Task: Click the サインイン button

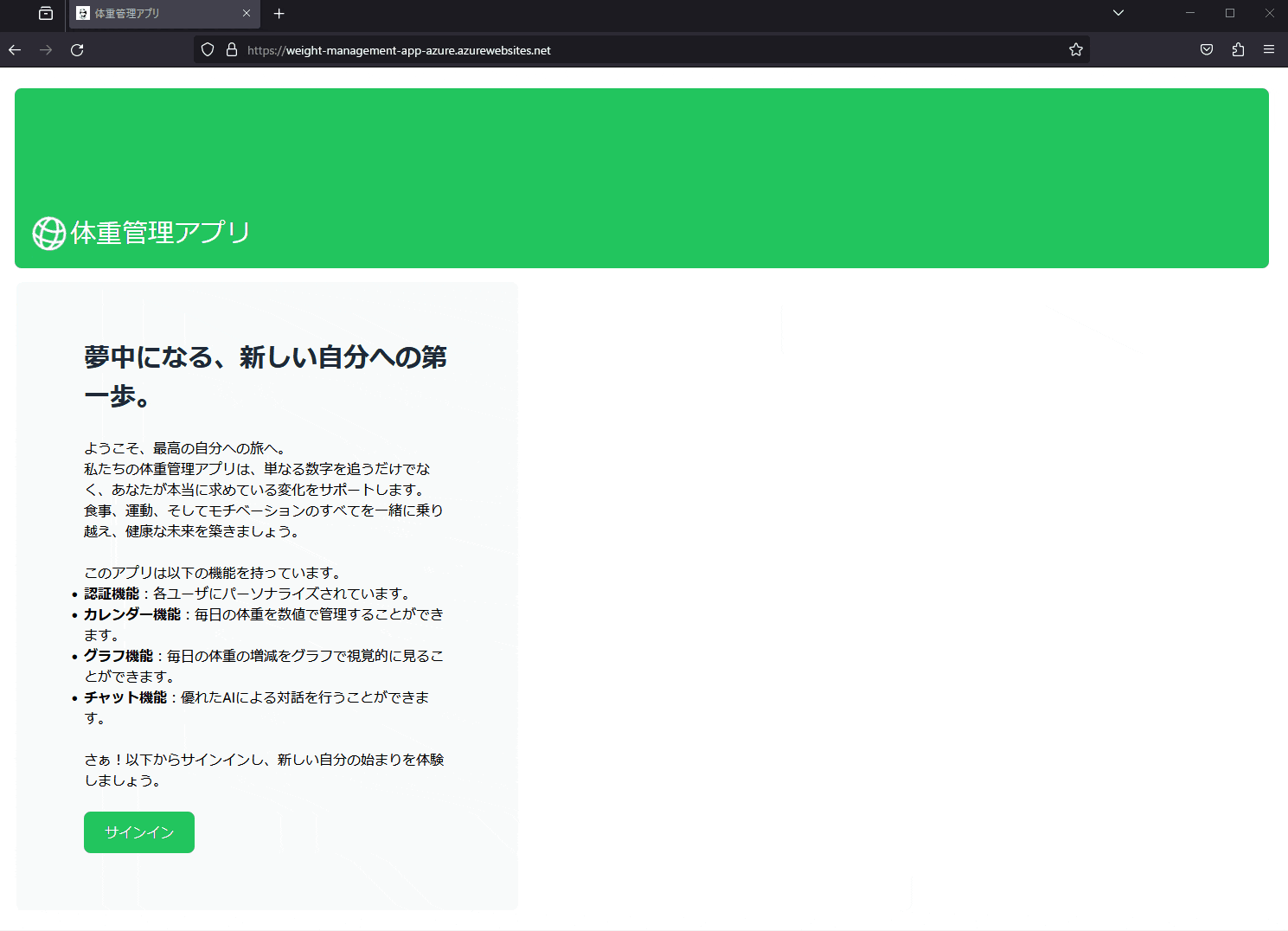Action: click(138, 831)
